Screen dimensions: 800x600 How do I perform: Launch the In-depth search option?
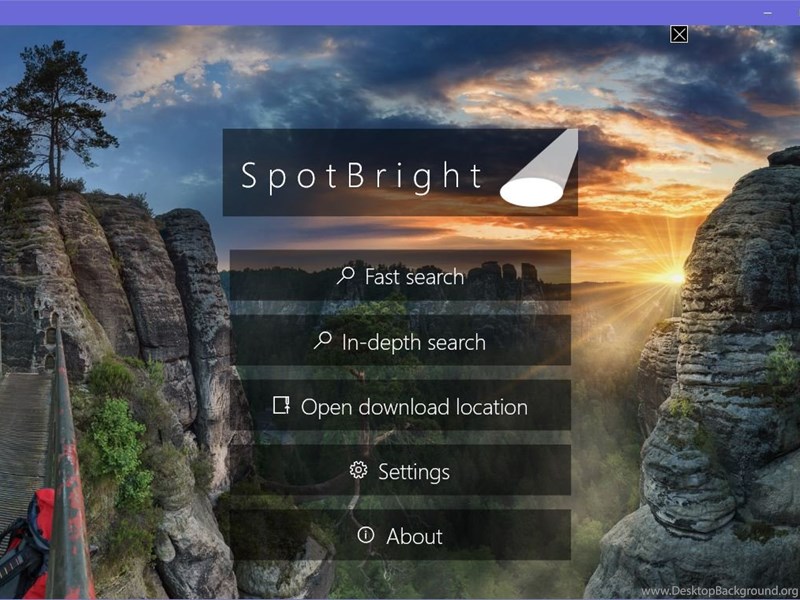401,340
